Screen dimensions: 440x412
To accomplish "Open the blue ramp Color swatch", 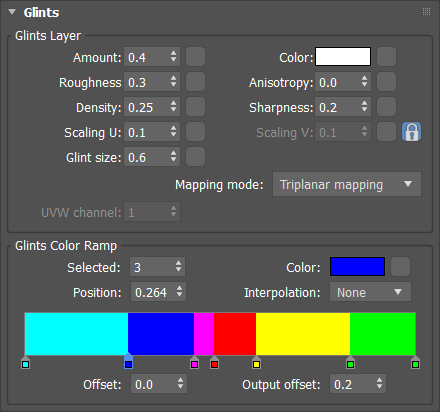I will point(357,267).
